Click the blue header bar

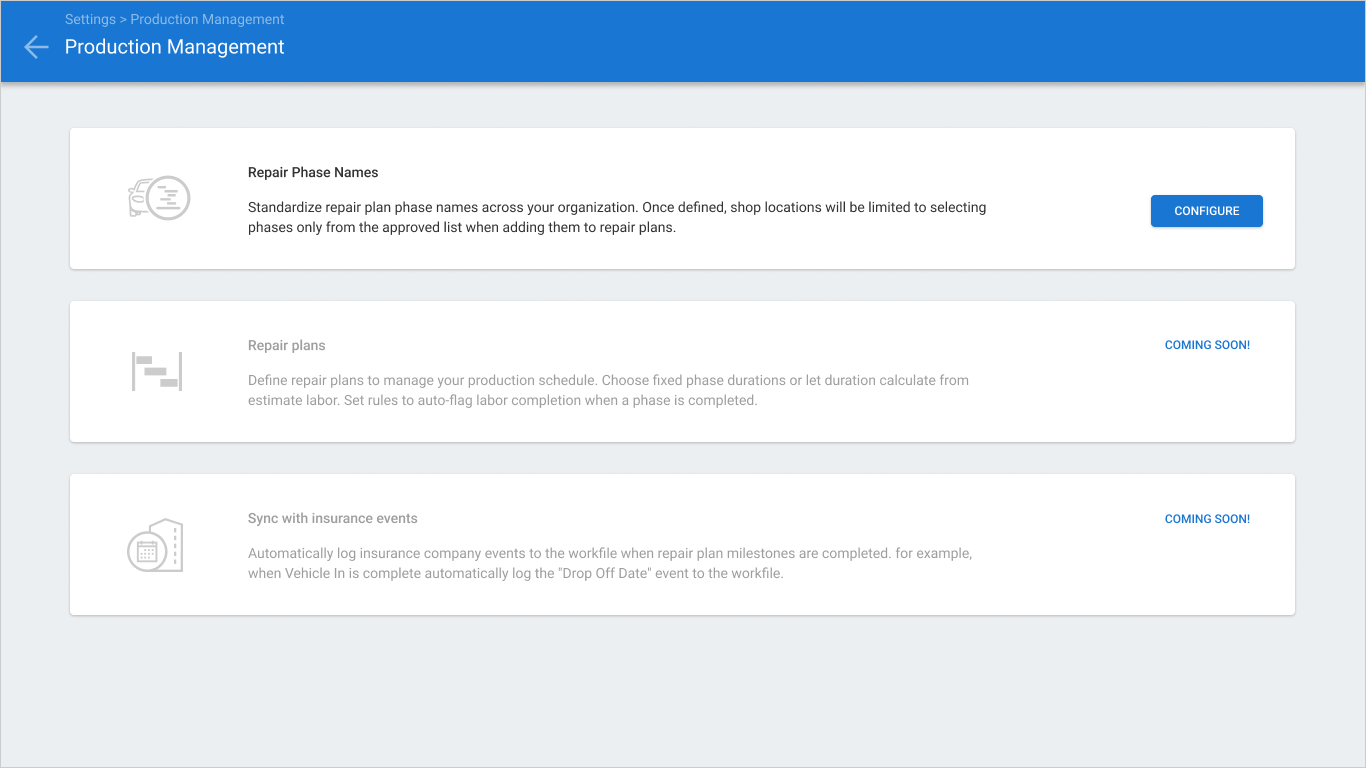click(800, 41)
